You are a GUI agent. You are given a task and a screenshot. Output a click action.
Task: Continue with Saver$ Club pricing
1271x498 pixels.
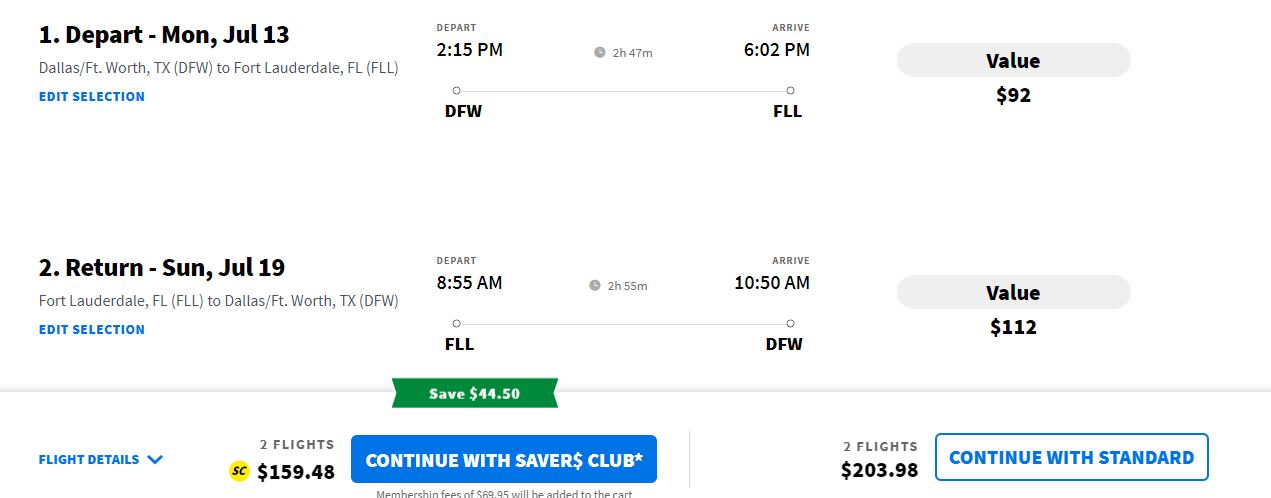pos(504,460)
